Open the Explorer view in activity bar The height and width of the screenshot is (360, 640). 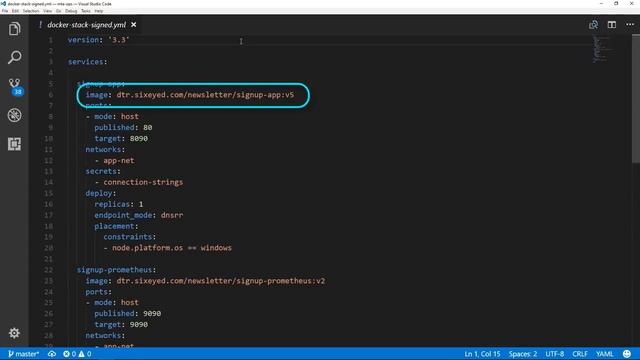pyautogui.click(x=14, y=29)
